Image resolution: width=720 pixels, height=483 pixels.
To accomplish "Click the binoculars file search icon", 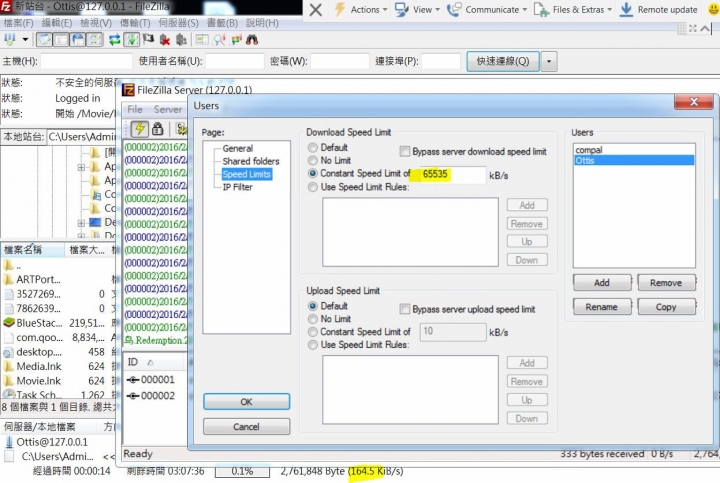I will [x=252, y=40].
